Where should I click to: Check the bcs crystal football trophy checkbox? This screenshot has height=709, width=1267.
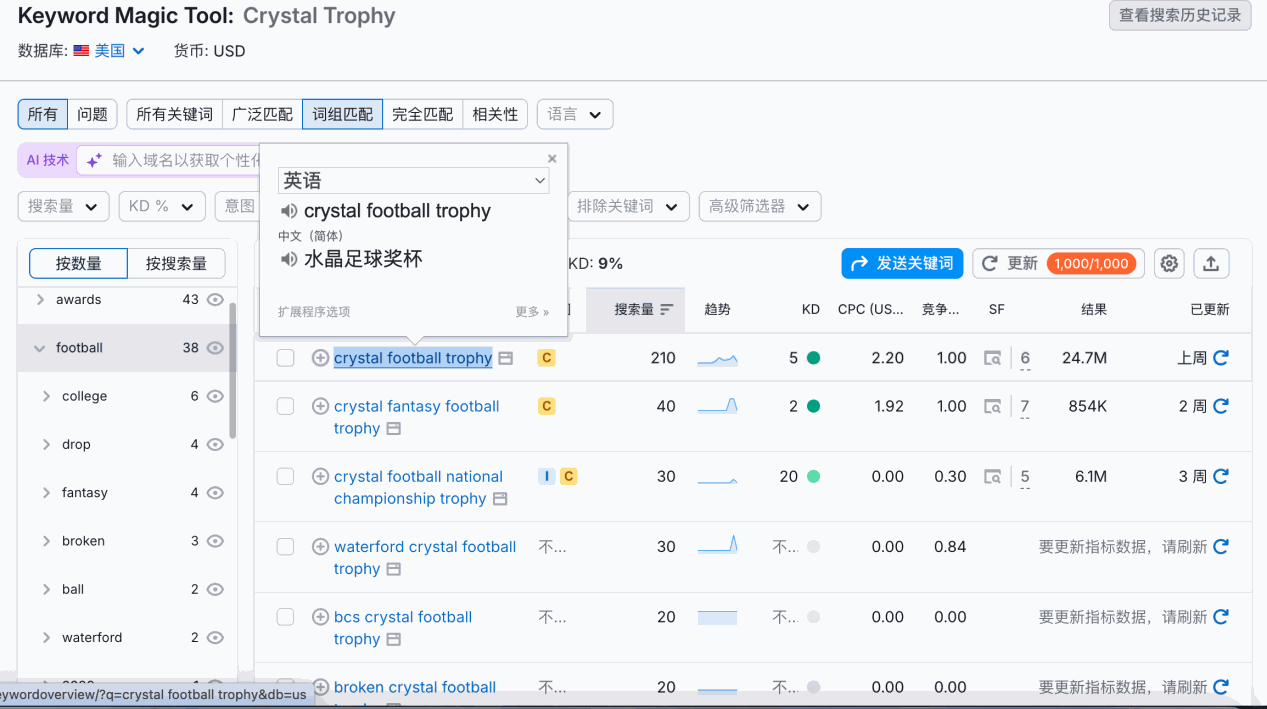[x=285, y=617]
